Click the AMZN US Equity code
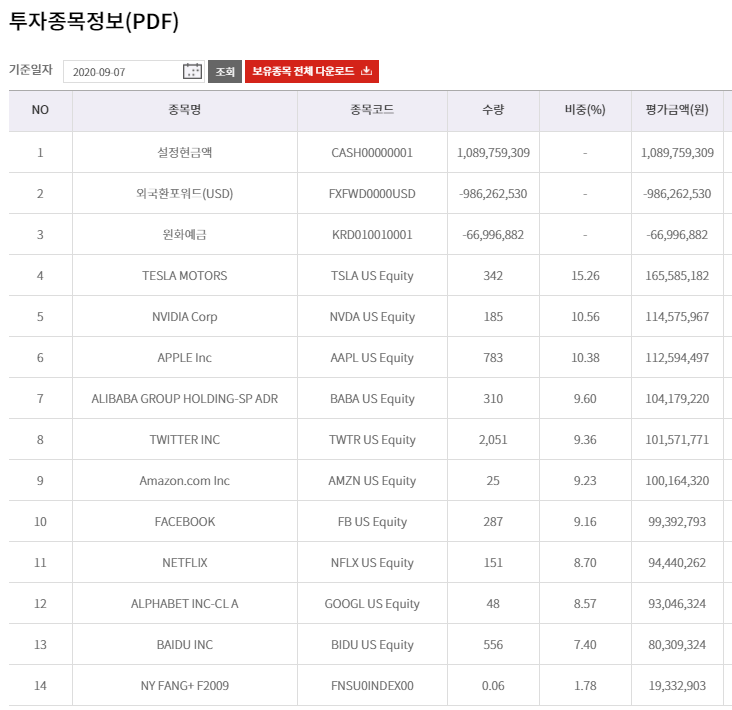Viewport: 732px width, 710px height. (372, 481)
